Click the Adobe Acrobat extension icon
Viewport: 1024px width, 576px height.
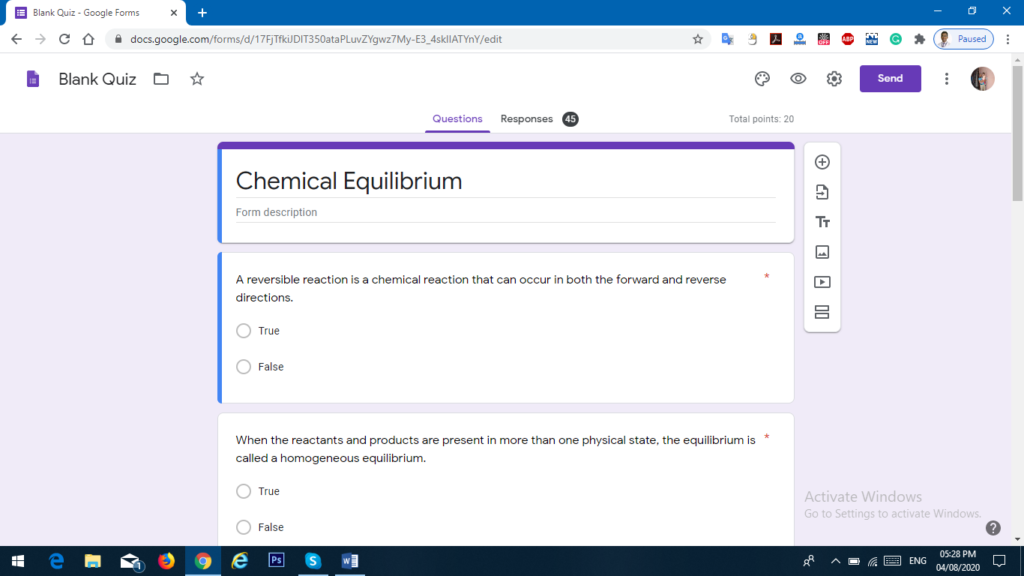point(776,39)
